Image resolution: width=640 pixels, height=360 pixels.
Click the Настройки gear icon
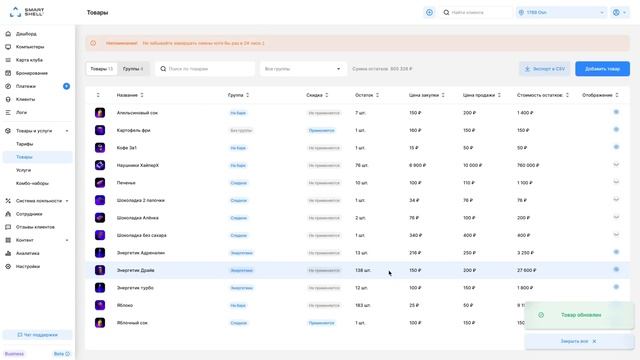(x=8, y=267)
